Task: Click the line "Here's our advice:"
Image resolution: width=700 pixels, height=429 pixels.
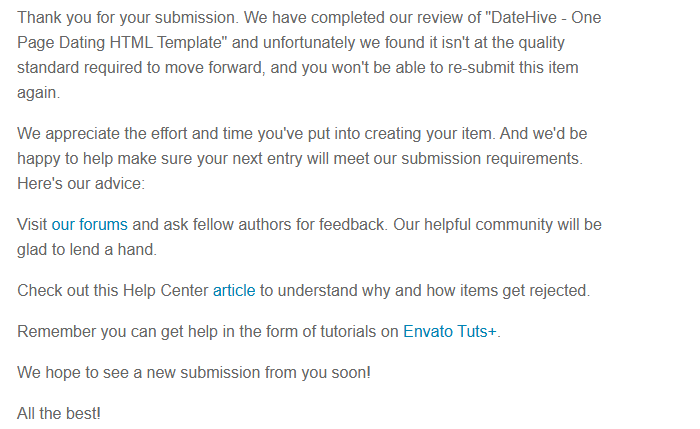Action: [81, 184]
